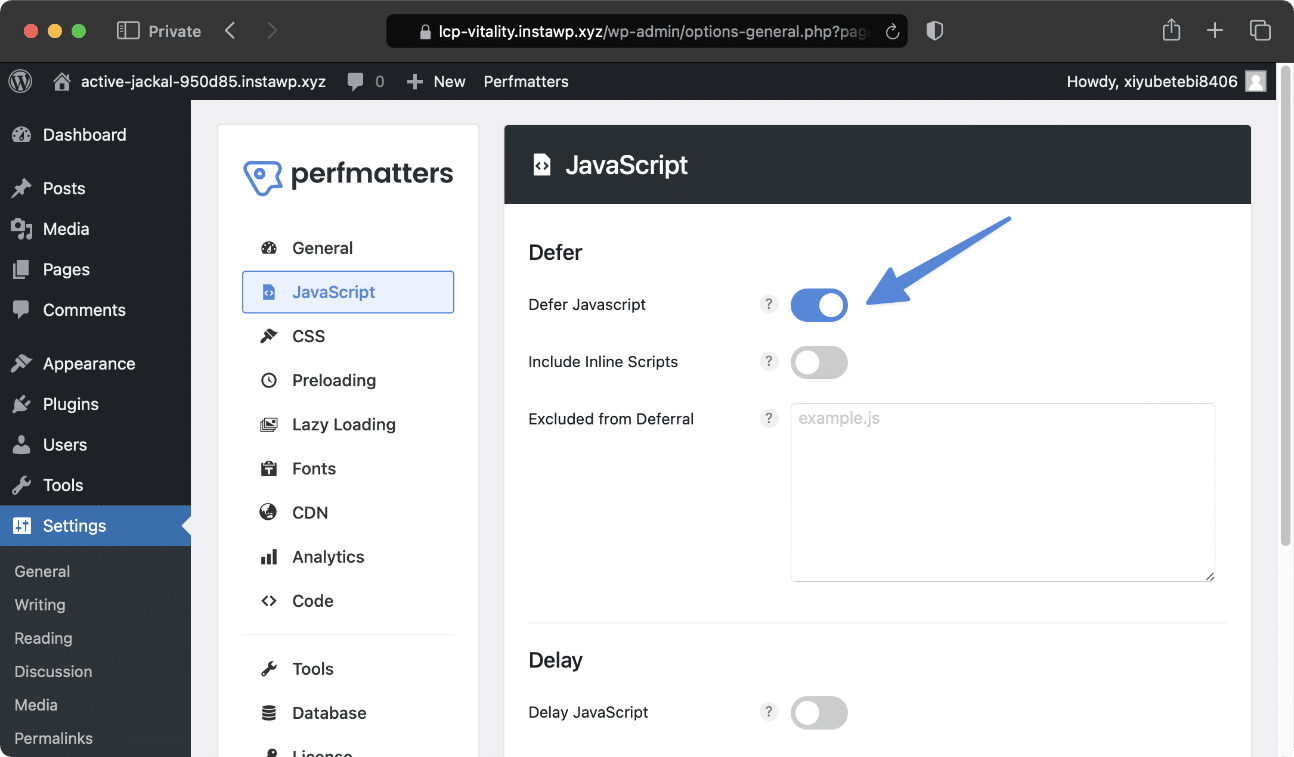The image size is (1294, 757).
Task: Open the Safari share sheet icon
Action: coord(1170,31)
